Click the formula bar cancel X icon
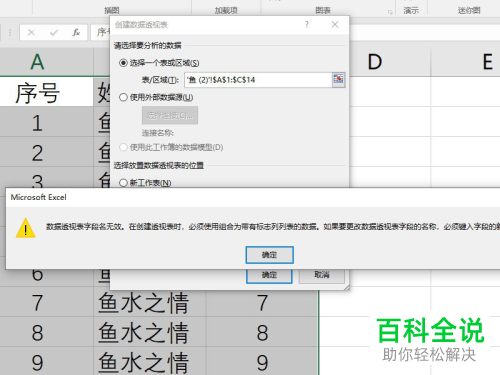Viewport: 500px width, 375px height. click(x=31, y=33)
